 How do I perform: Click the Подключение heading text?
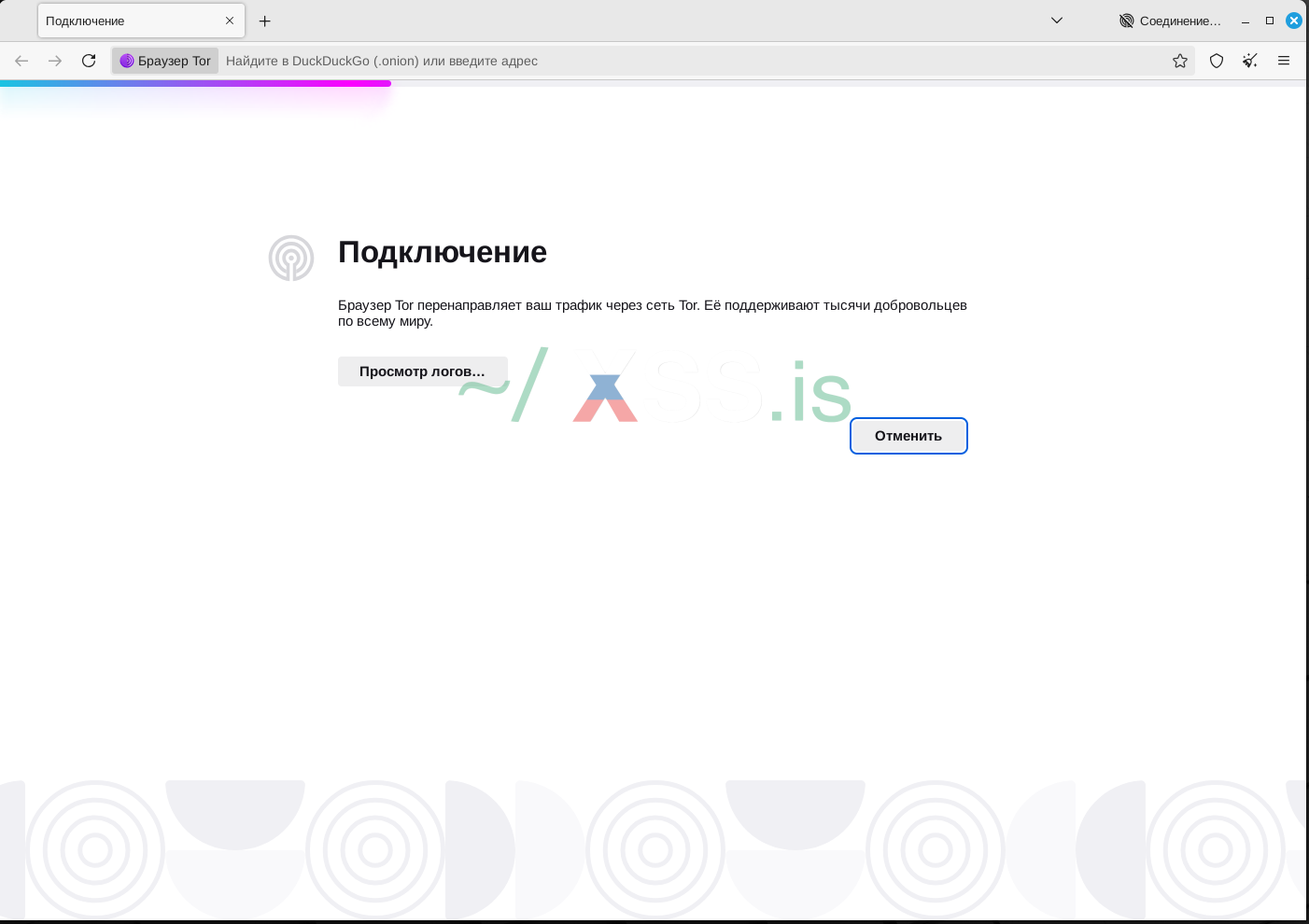[443, 252]
